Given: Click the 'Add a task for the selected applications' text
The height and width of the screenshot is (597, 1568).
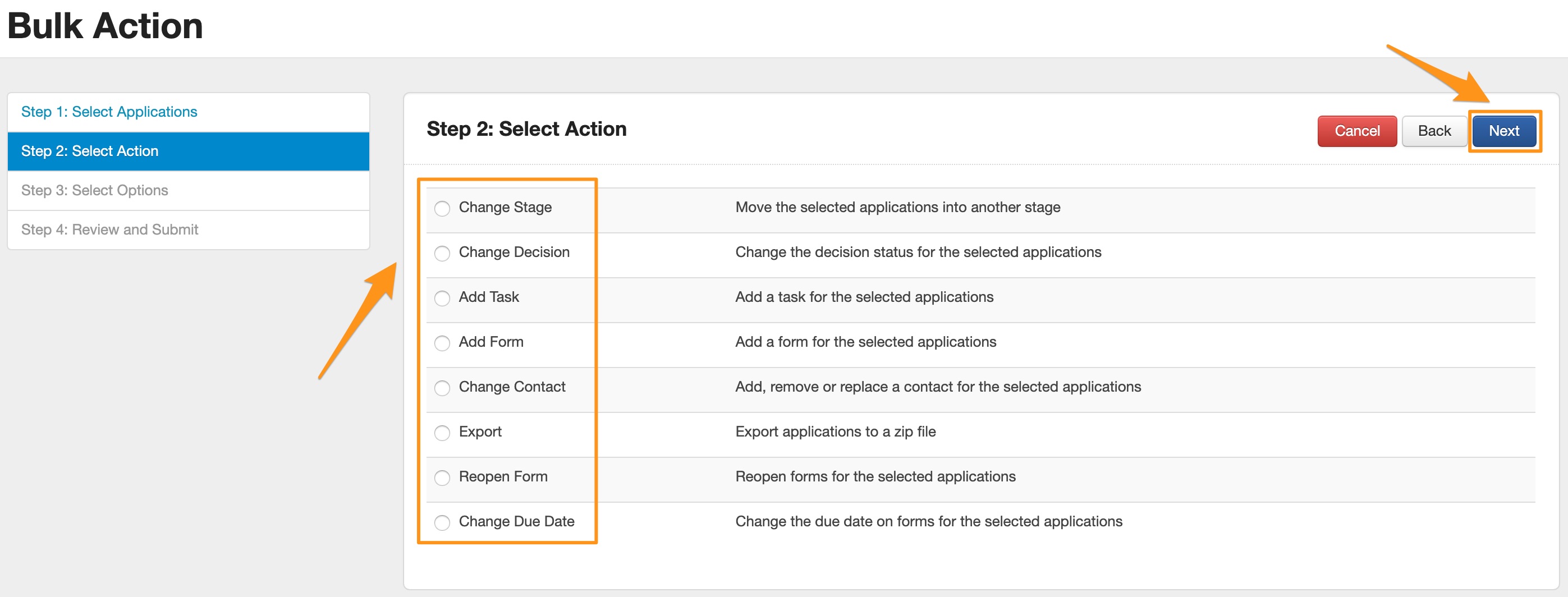Looking at the screenshot, I should (x=864, y=297).
